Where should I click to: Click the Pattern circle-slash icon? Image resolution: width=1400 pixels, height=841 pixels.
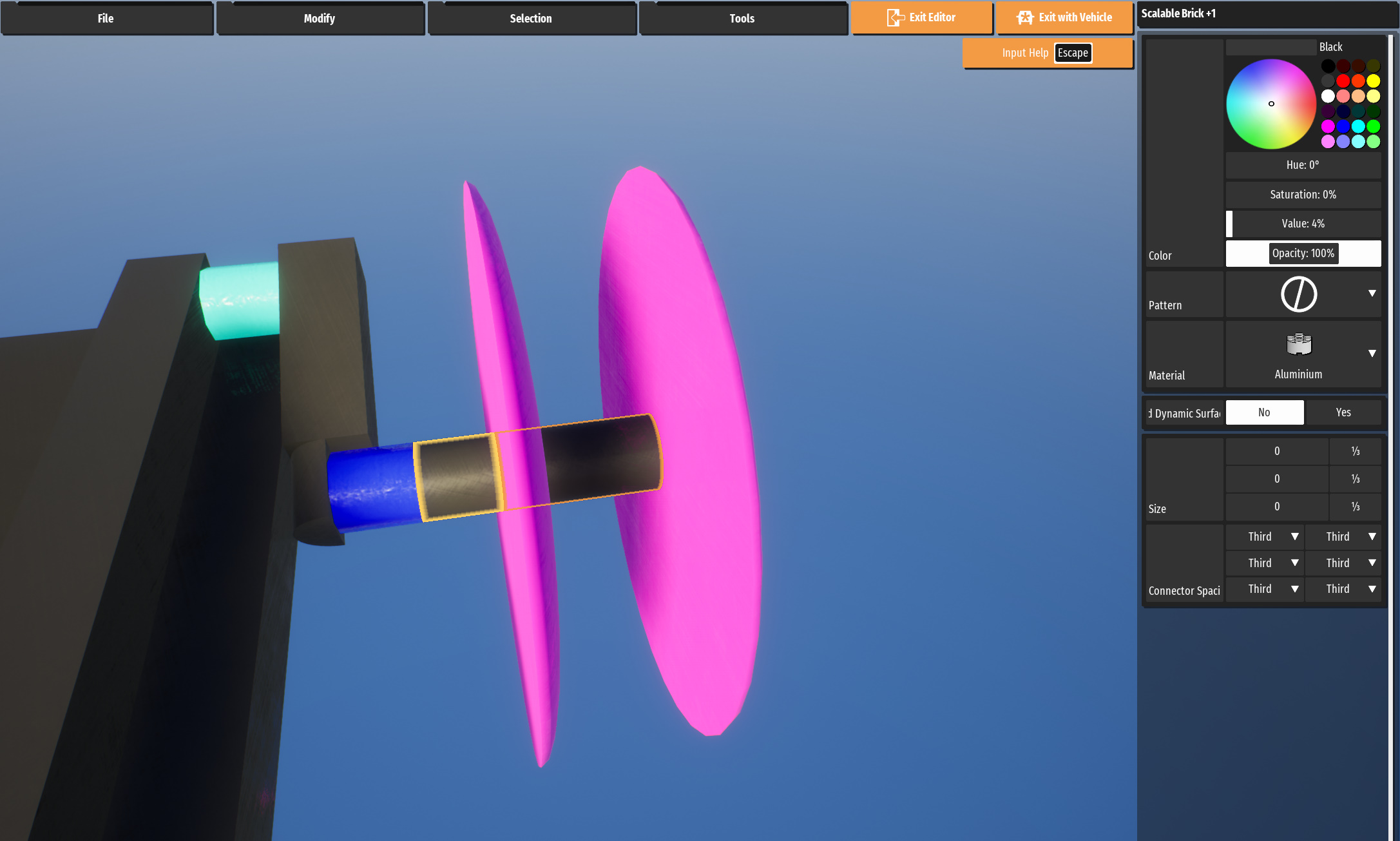(1298, 295)
